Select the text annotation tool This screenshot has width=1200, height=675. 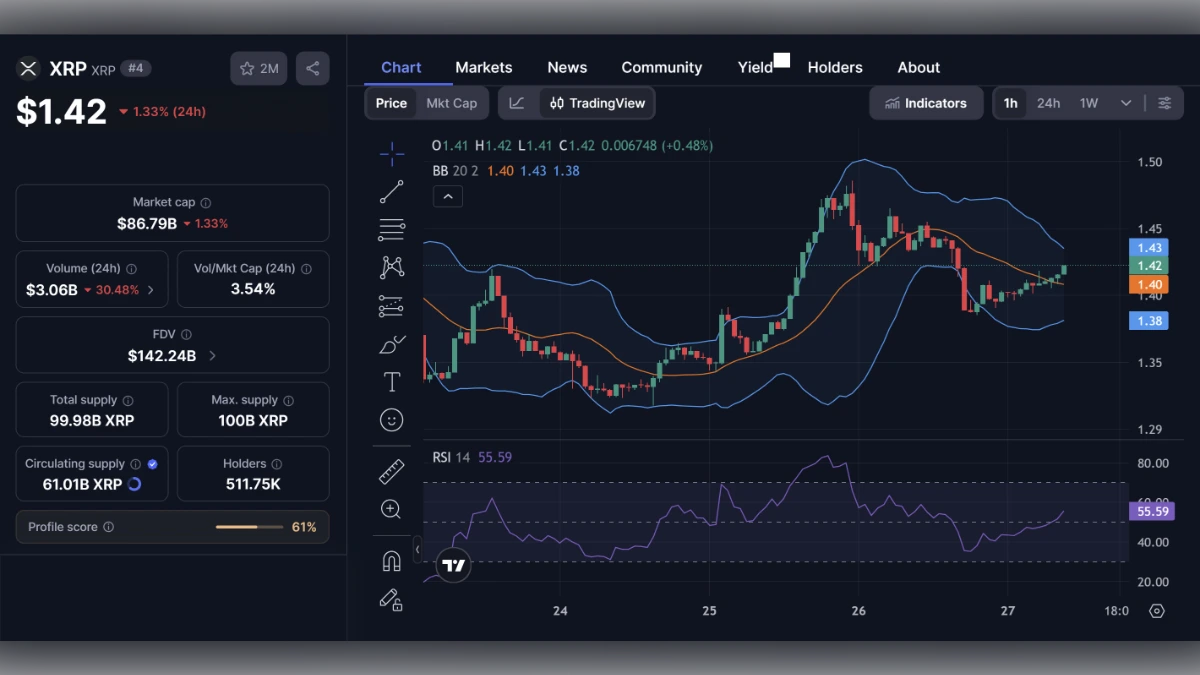[x=391, y=382]
